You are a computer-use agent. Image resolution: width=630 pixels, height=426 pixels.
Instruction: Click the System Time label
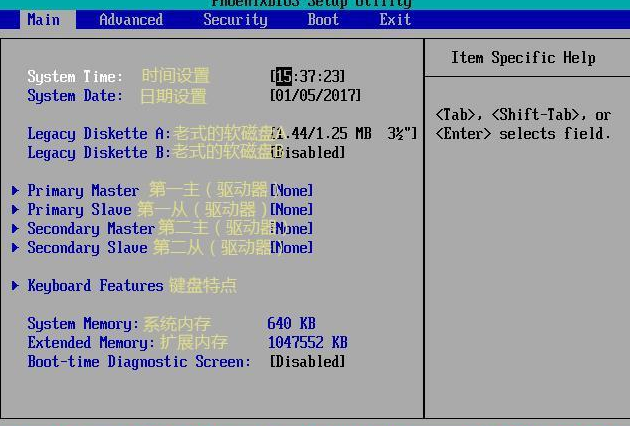[75, 77]
